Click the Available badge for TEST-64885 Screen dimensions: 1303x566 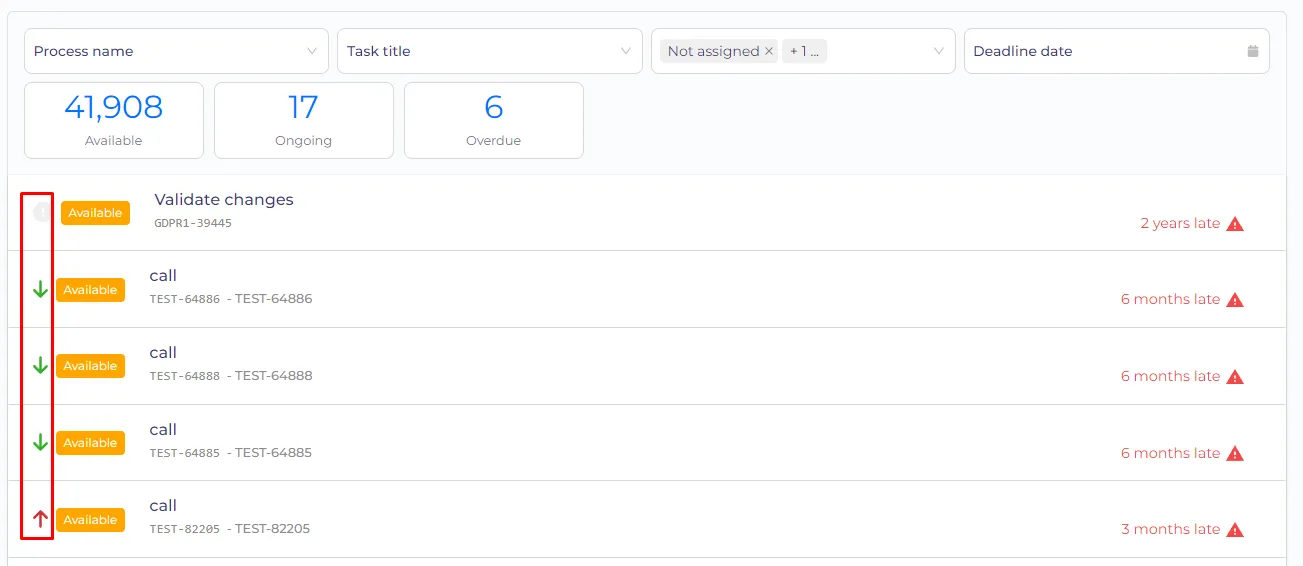tap(90, 443)
